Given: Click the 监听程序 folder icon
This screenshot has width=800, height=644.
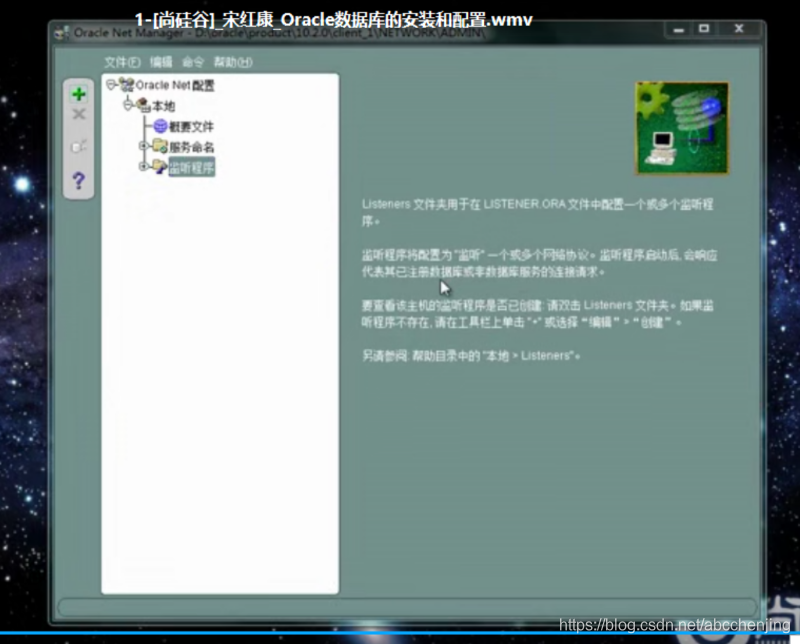Looking at the screenshot, I should 160,166.
